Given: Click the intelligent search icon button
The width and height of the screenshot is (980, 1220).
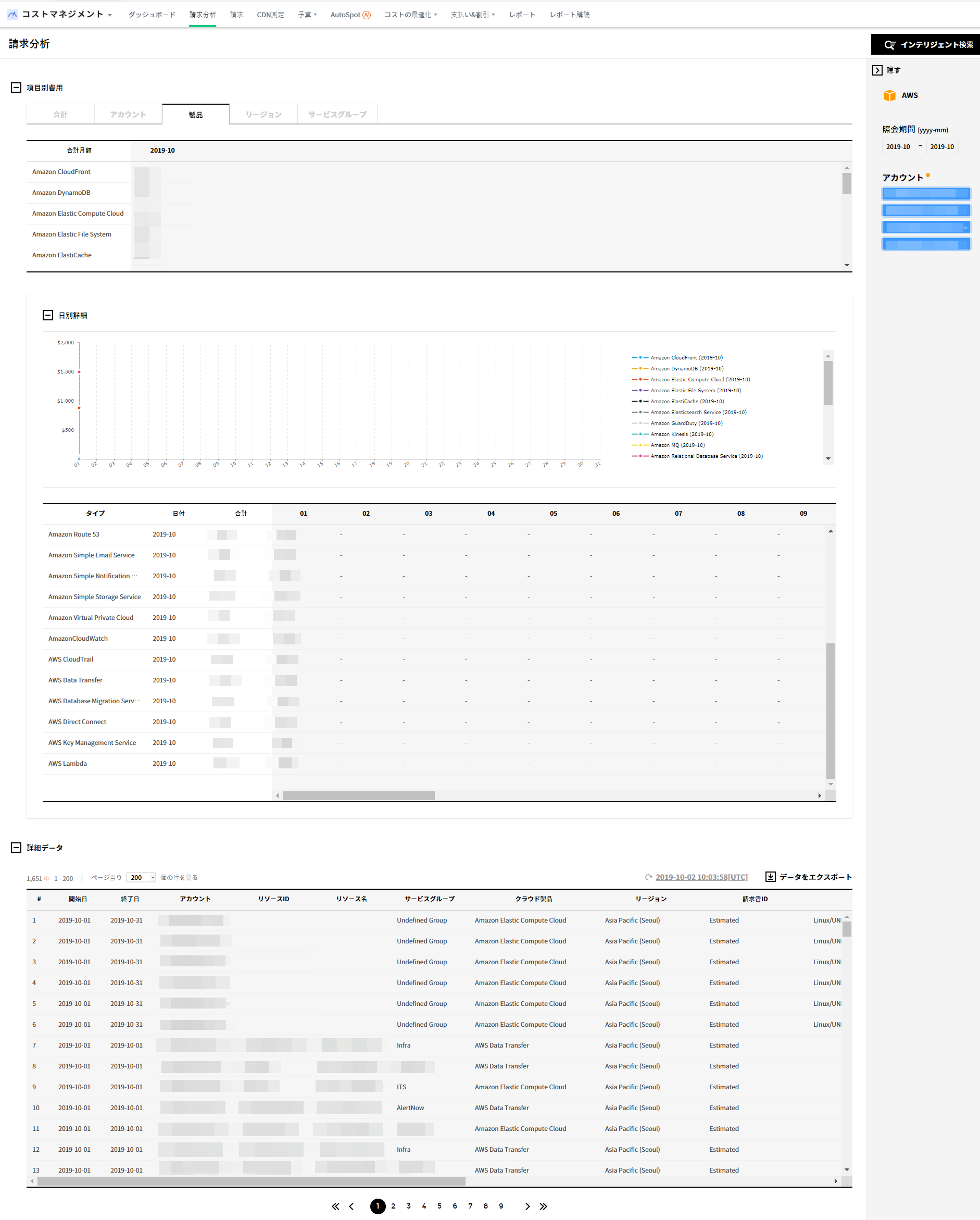Looking at the screenshot, I should 889,45.
